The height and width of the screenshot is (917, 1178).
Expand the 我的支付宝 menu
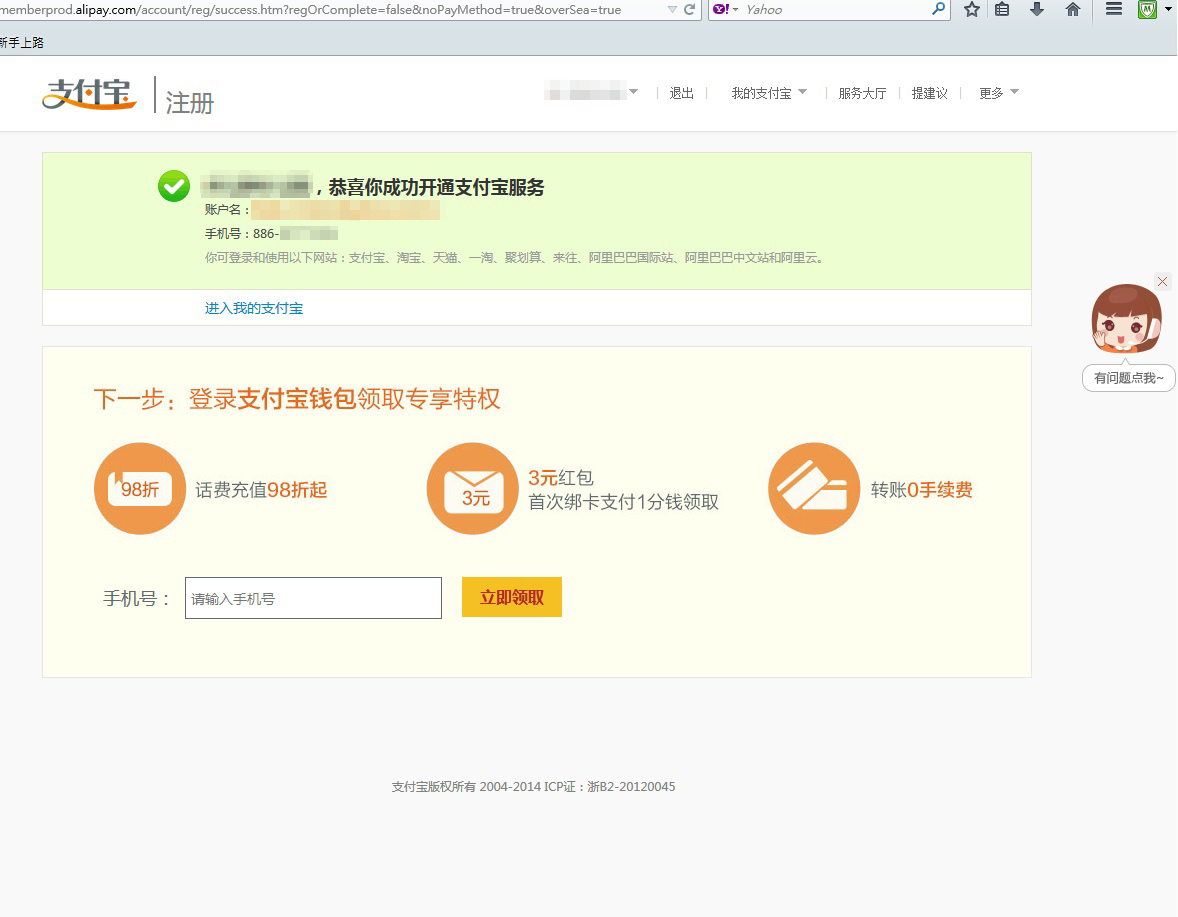(x=769, y=93)
